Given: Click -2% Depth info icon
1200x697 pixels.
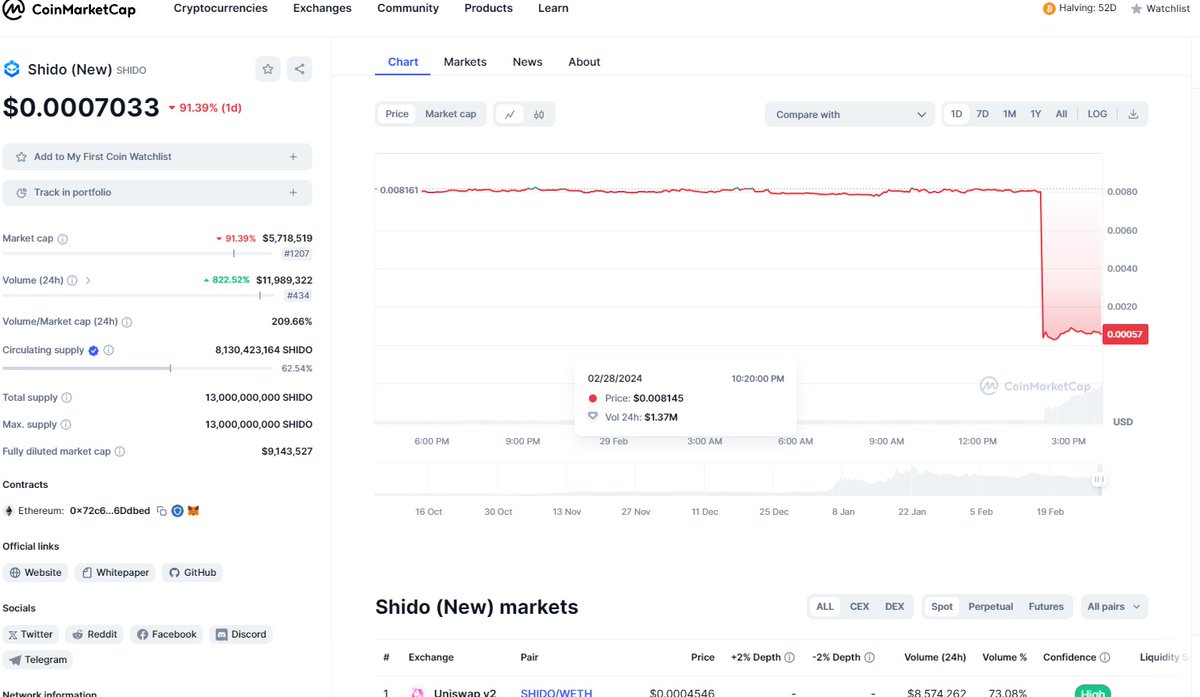Looking at the screenshot, I should tap(869, 658).
